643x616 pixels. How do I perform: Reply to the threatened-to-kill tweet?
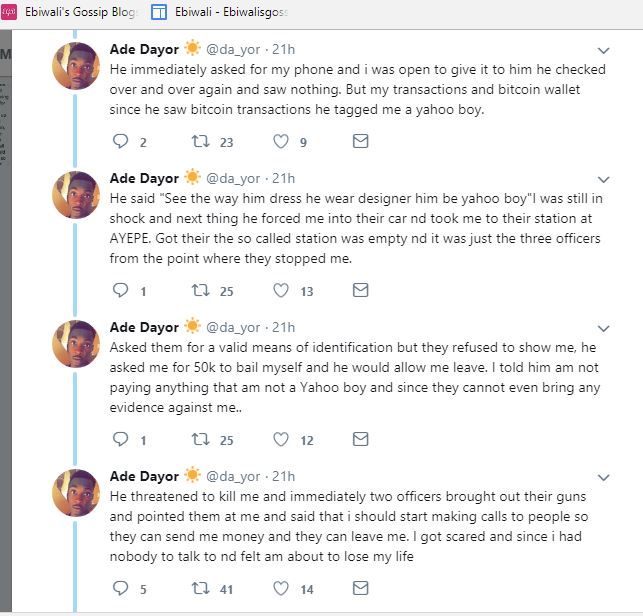[121, 588]
